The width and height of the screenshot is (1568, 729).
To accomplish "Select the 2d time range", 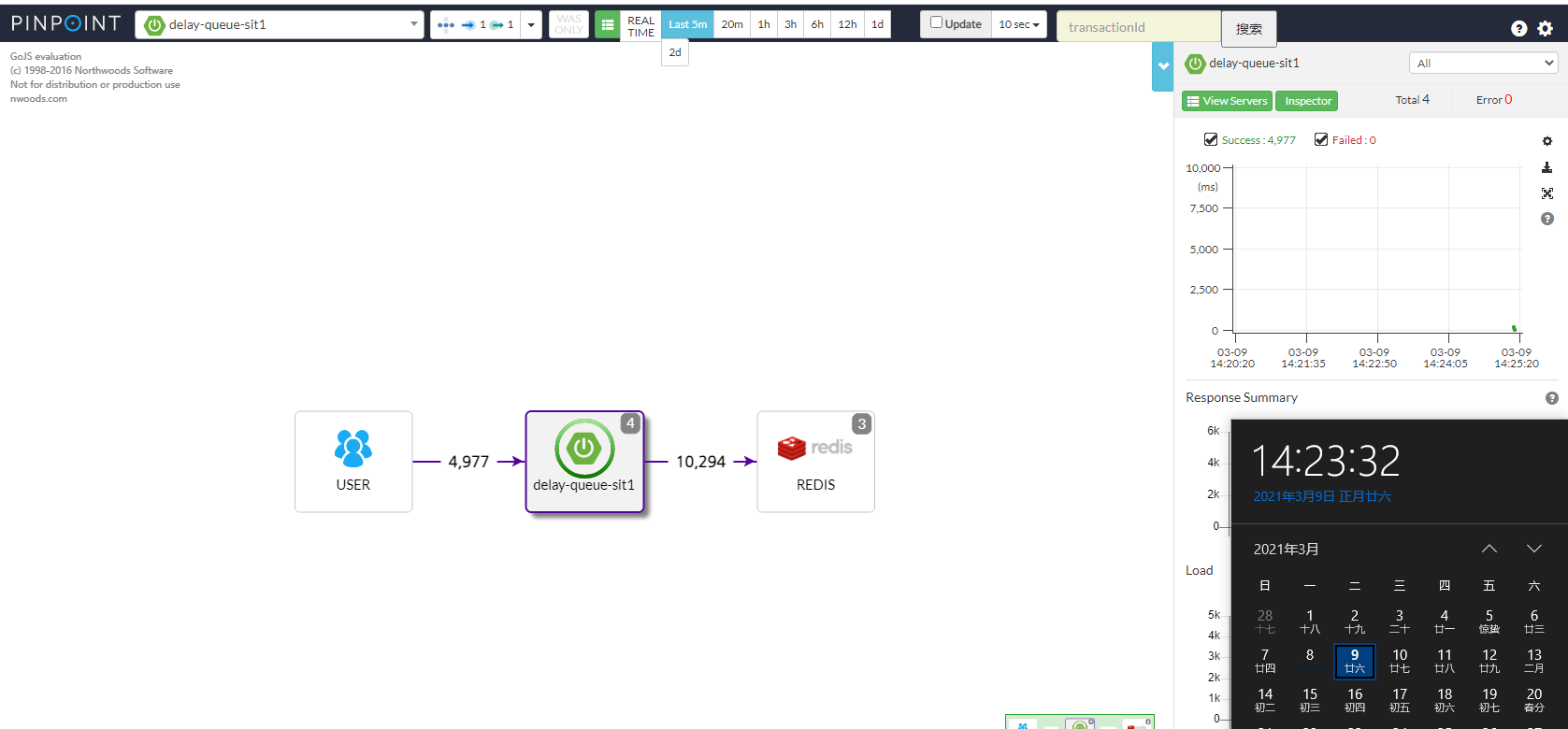I will point(675,52).
